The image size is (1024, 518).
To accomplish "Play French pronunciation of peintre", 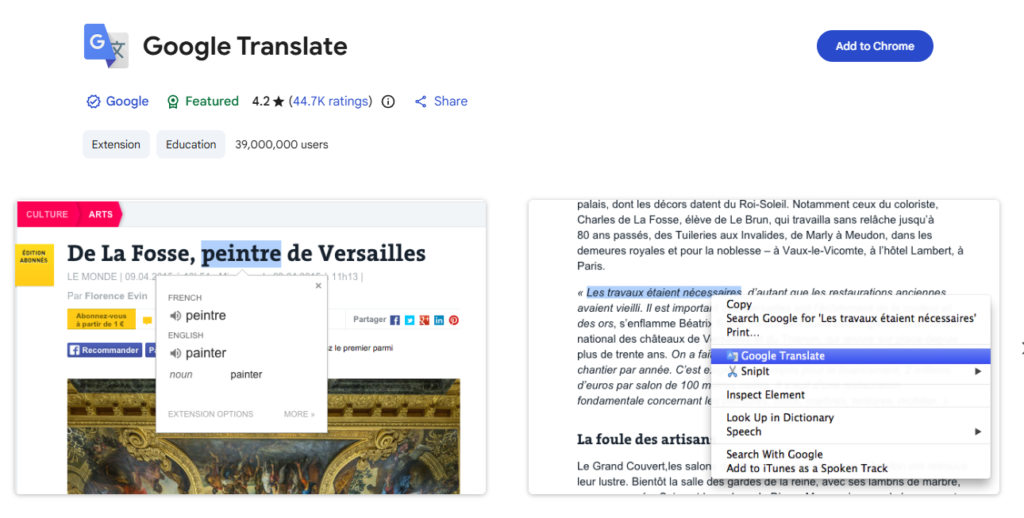I will click(x=175, y=316).
